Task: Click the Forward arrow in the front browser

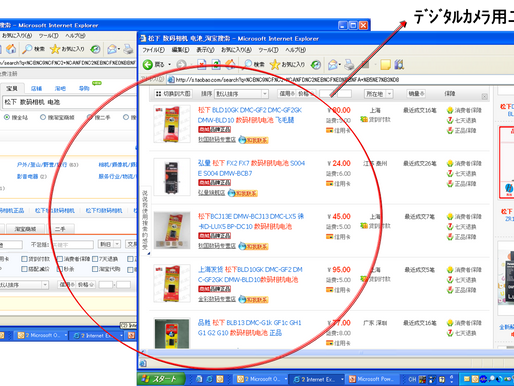Action: tap(181, 64)
